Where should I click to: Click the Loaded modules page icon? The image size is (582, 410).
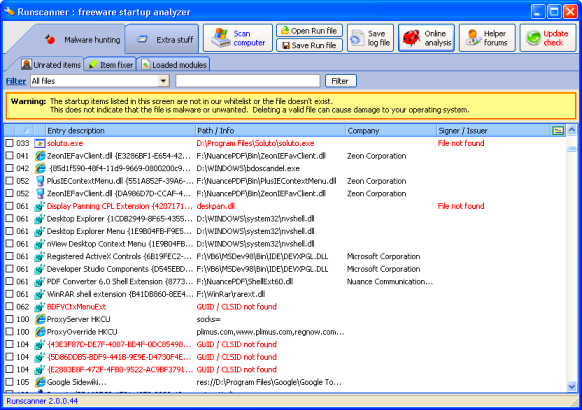click(146, 65)
